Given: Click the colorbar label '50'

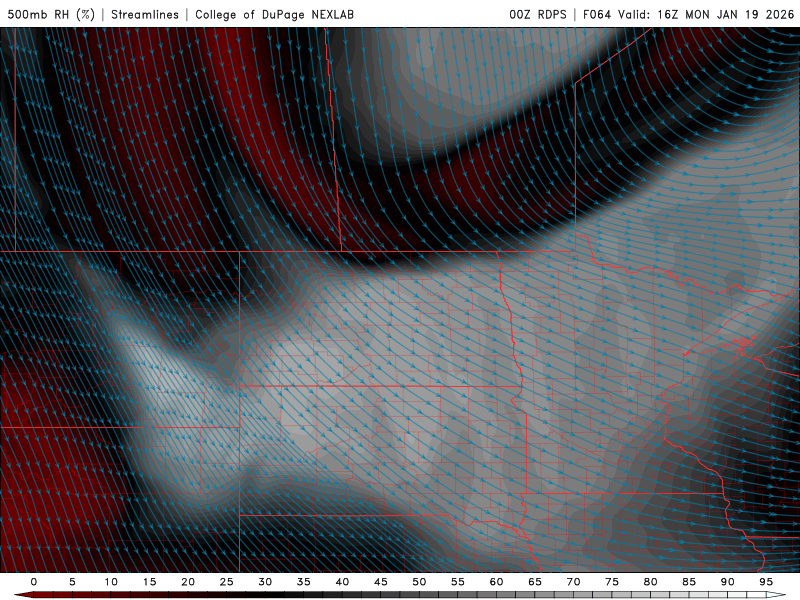Looking at the screenshot, I should coord(419,582).
